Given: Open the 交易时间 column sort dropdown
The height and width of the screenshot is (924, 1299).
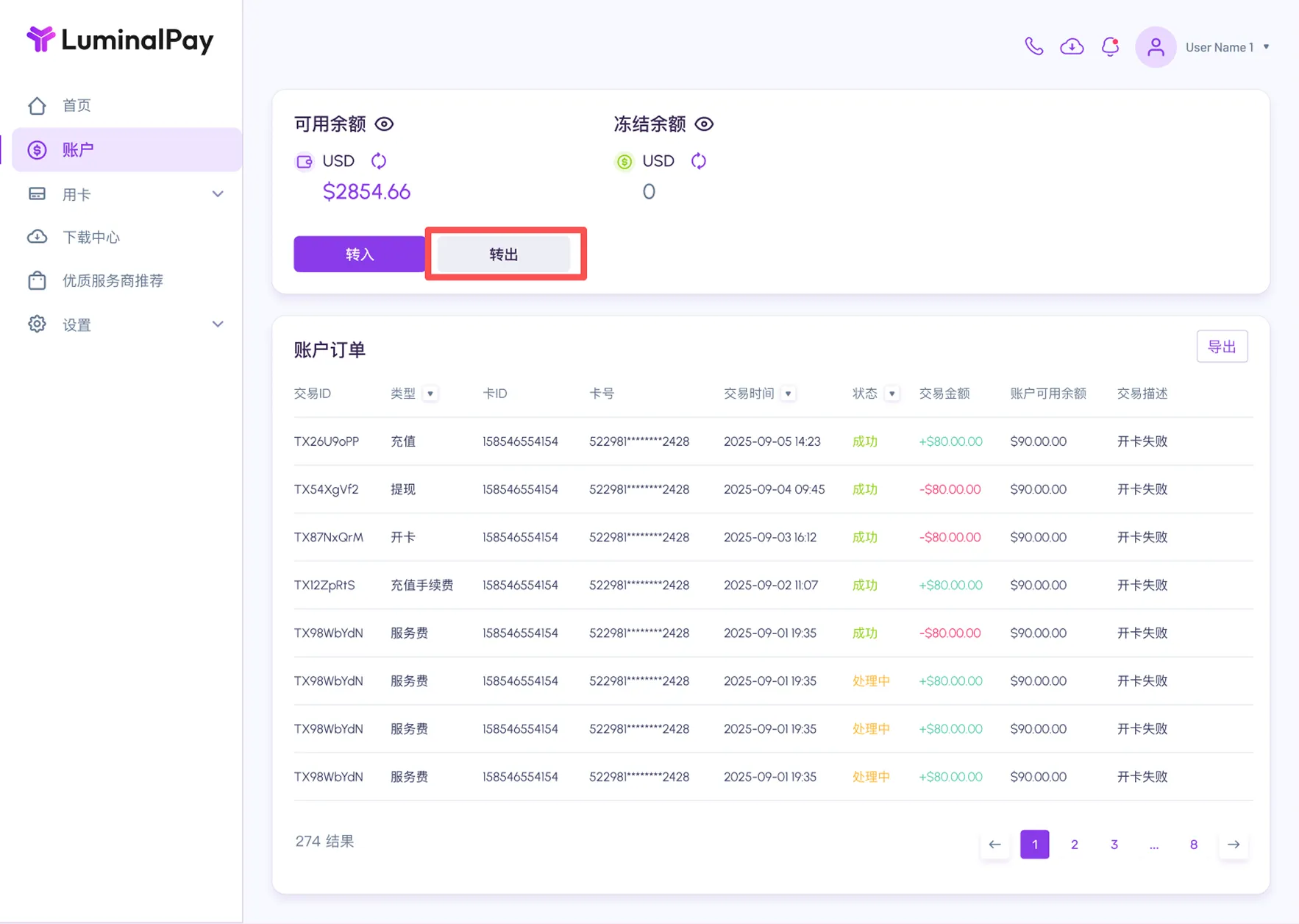Looking at the screenshot, I should point(788,394).
